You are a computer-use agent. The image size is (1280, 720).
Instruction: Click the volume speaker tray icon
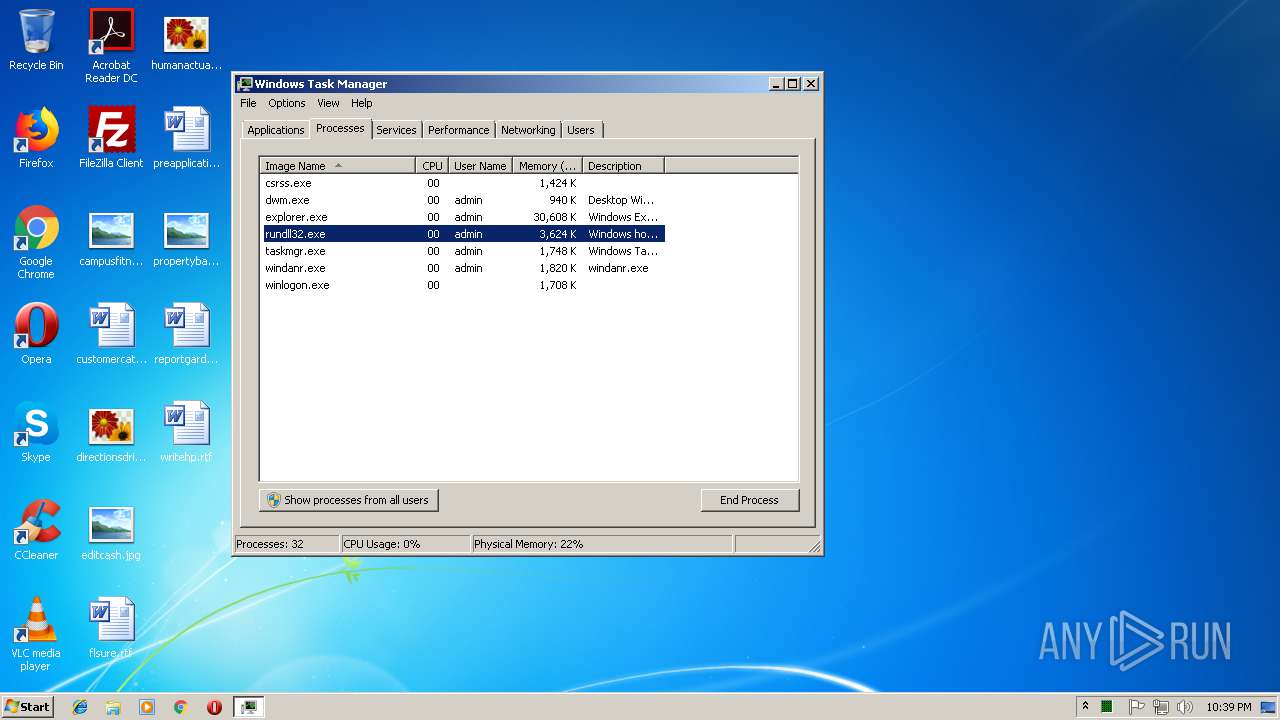coord(1185,707)
